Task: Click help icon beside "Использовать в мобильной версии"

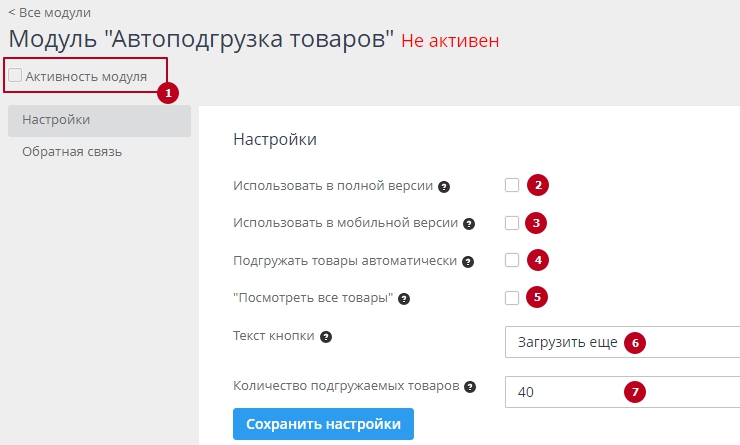Action: (469, 224)
